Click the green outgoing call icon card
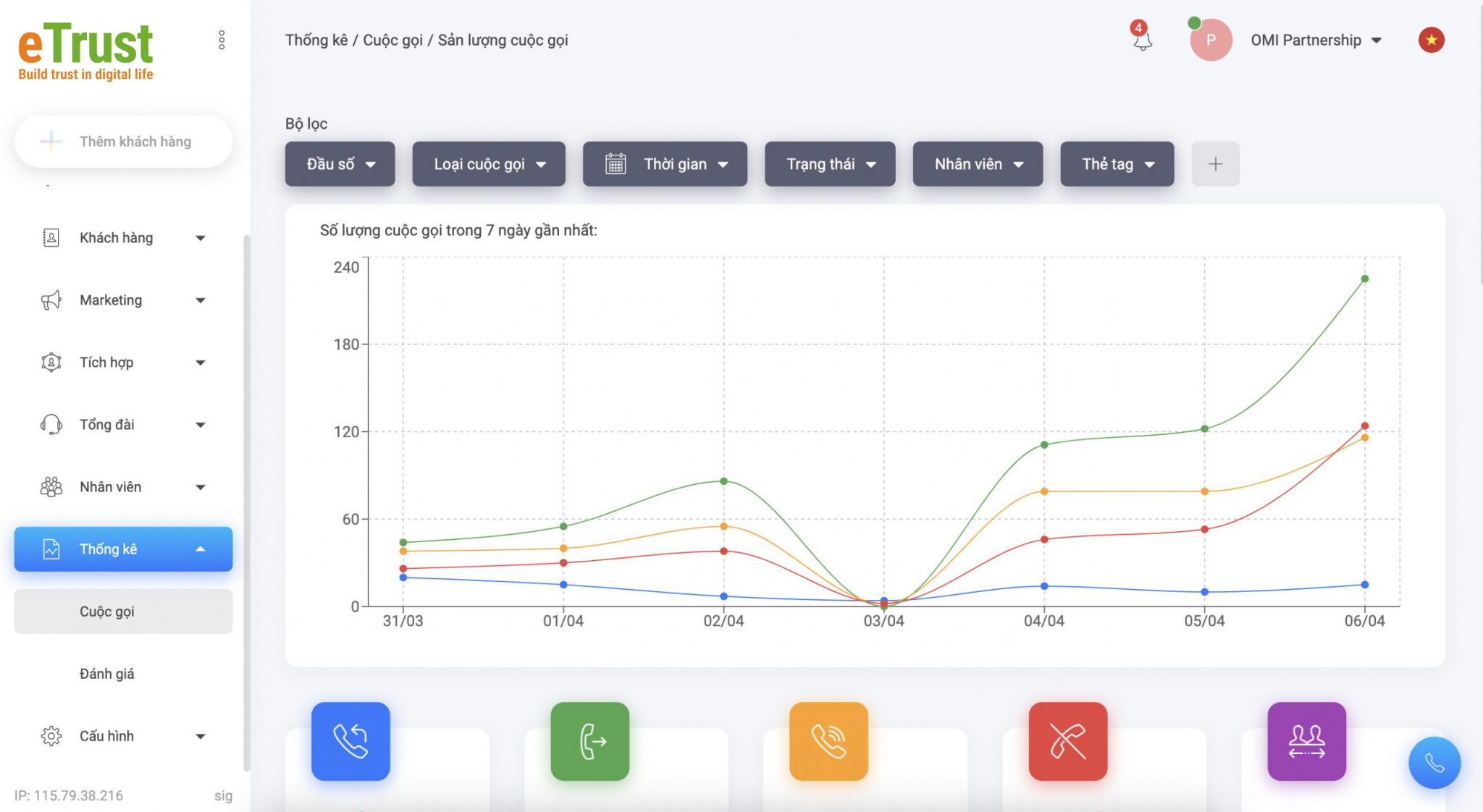 (x=589, y=741)
